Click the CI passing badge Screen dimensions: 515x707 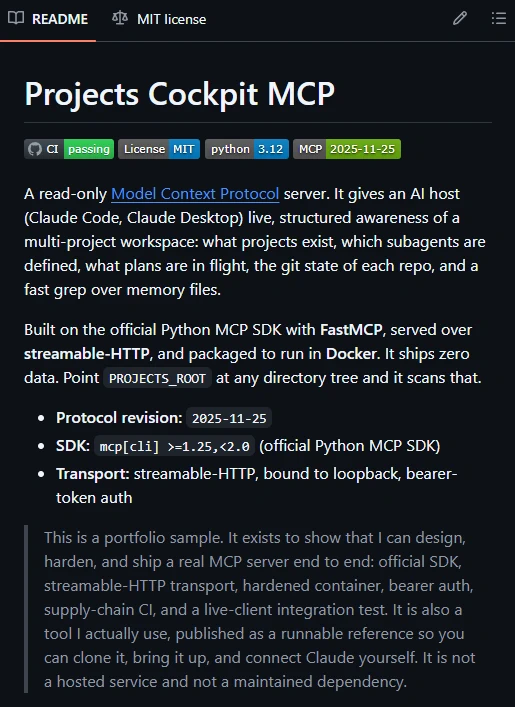click(69, 149)
